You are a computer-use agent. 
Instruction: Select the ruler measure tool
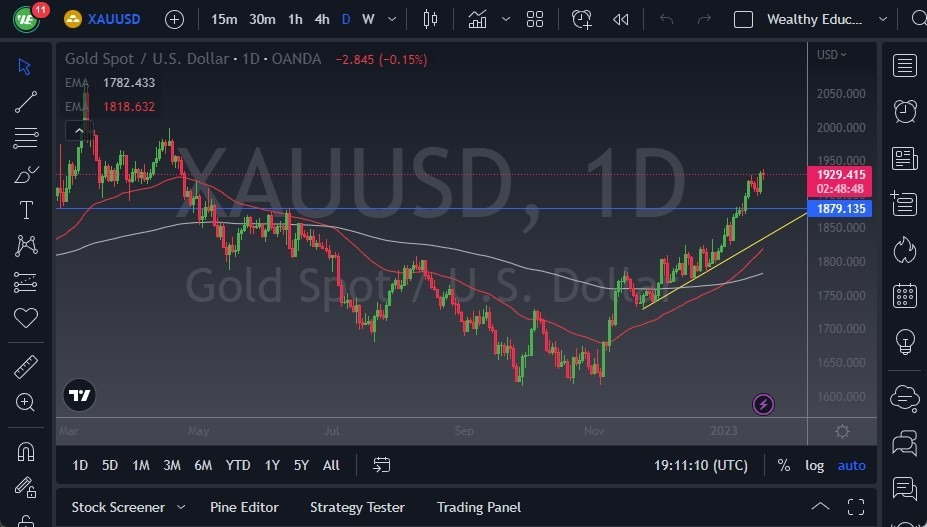(x=25, y=367)
